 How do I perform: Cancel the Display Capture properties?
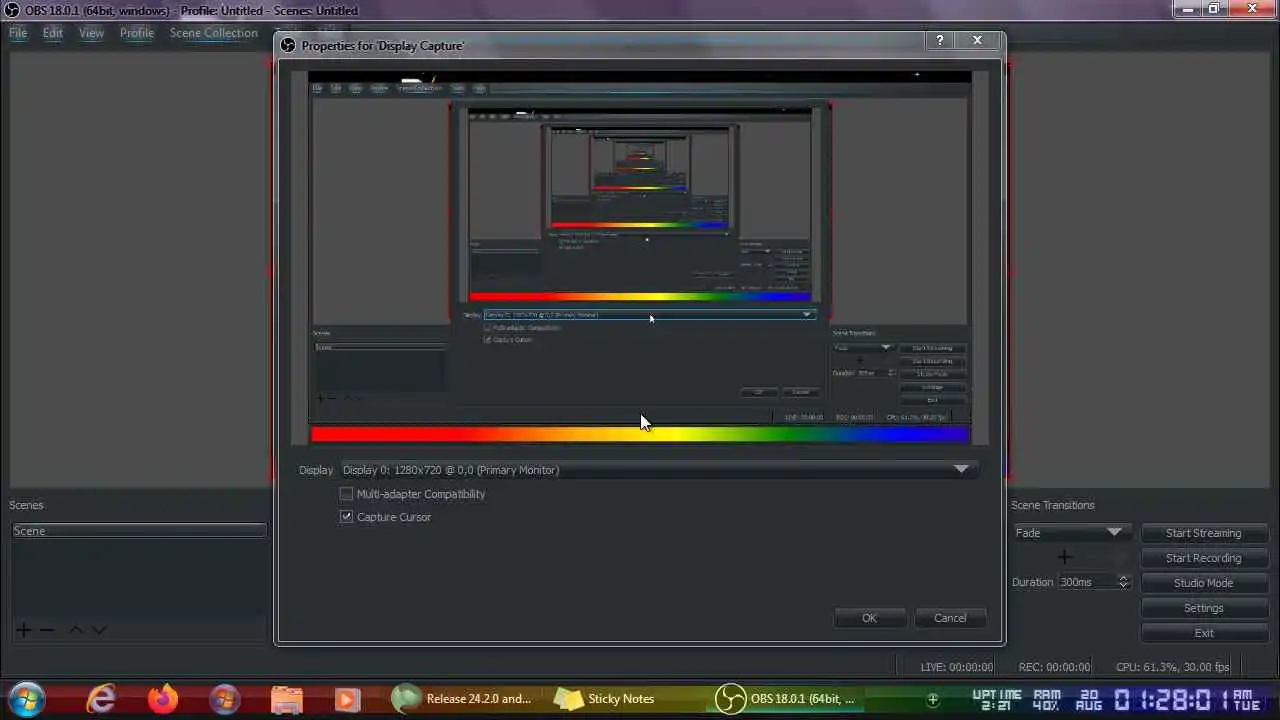[x=950, y=618]
